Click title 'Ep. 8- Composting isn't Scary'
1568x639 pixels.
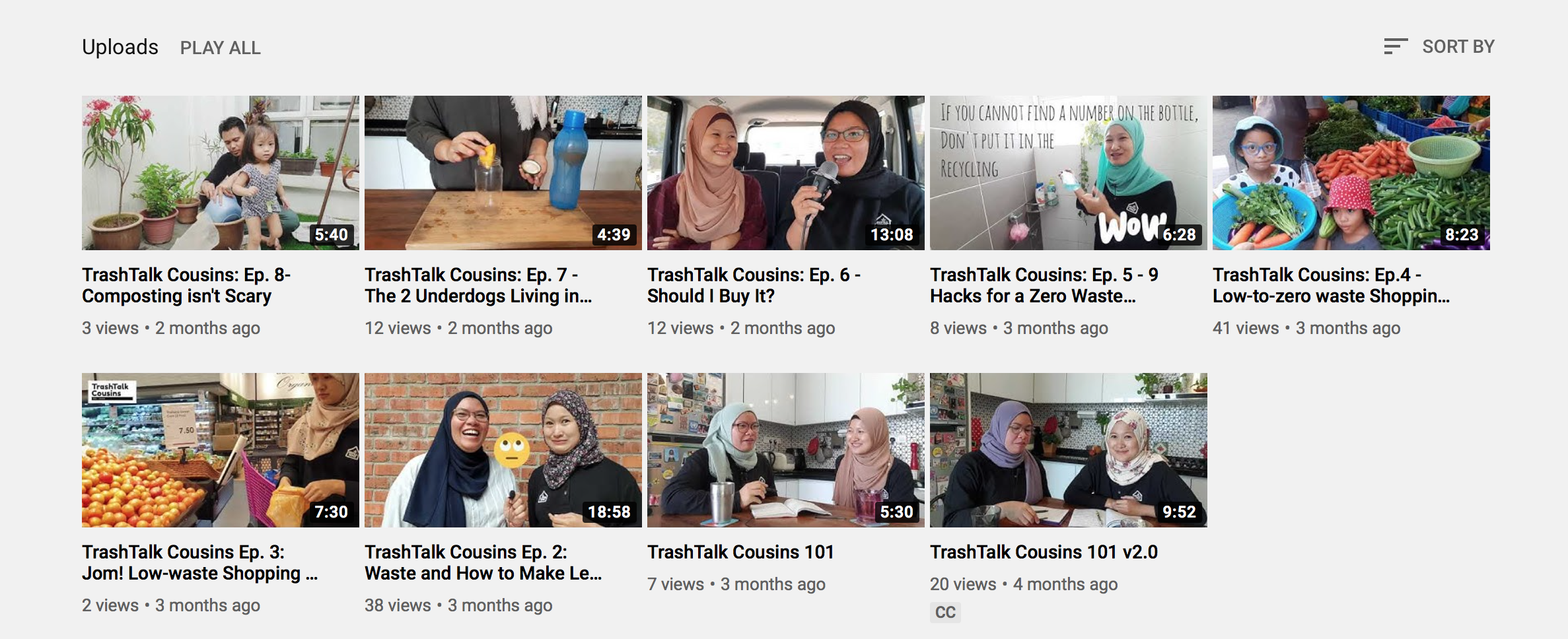(186, 285)
